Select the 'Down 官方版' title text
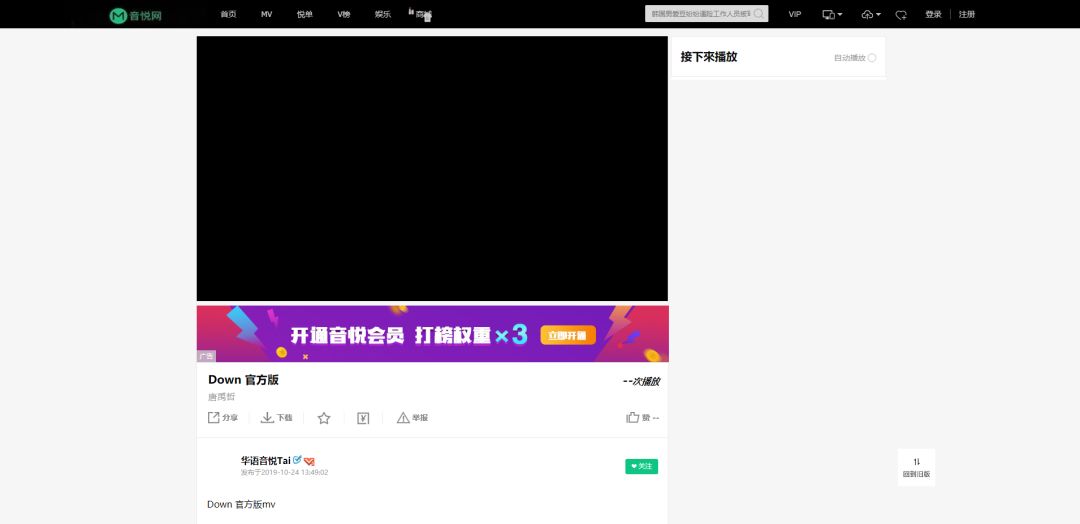Viewport: 1080px width, 524px height. 243,380
